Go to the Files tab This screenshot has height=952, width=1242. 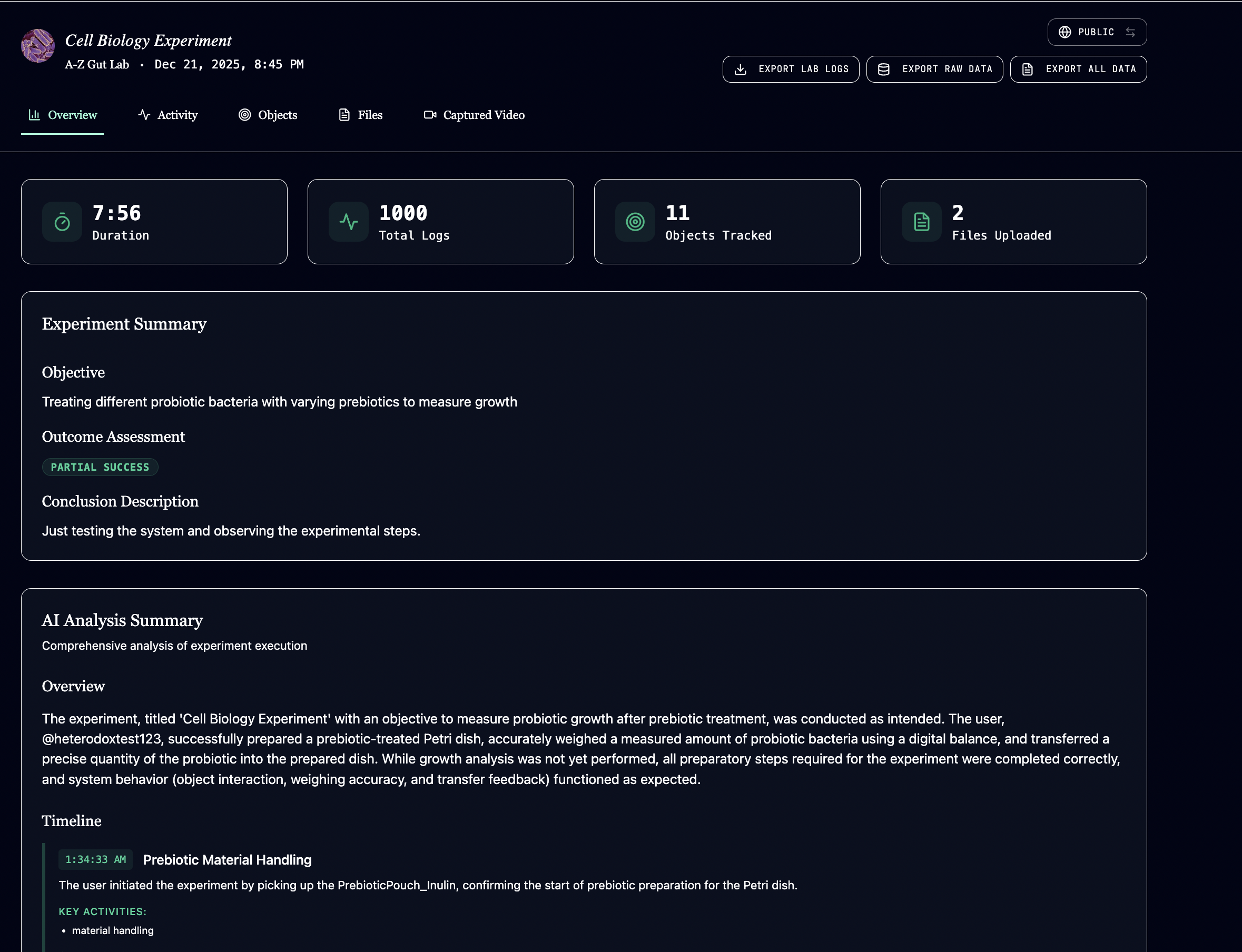(x=360, y=115)
